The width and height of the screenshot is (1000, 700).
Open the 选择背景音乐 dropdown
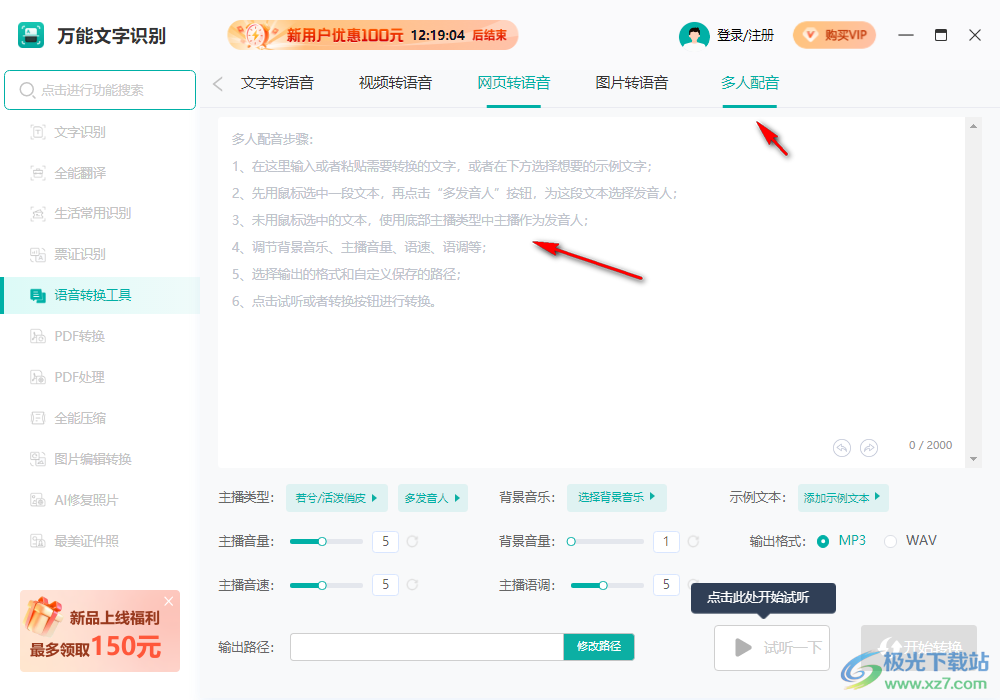tap(617, 497)
